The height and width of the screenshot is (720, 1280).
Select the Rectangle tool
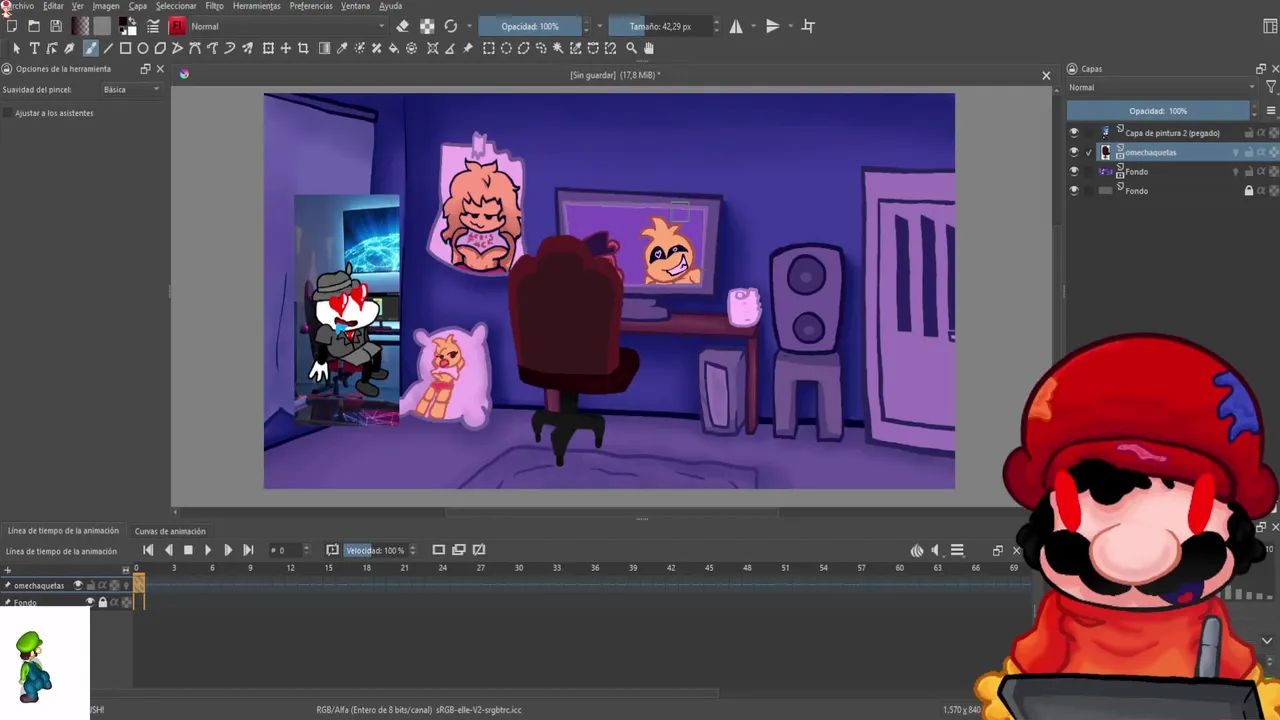point(125,48)
